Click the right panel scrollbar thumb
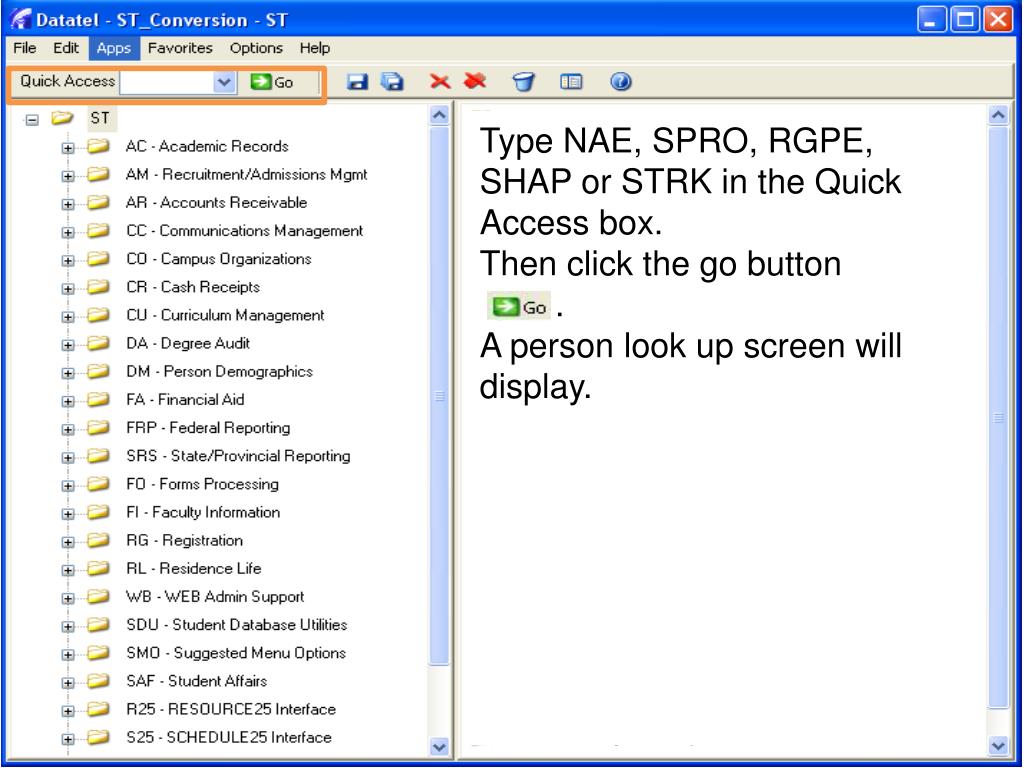1024x768 pixels. pyautogui.click(x=999, y=418)
